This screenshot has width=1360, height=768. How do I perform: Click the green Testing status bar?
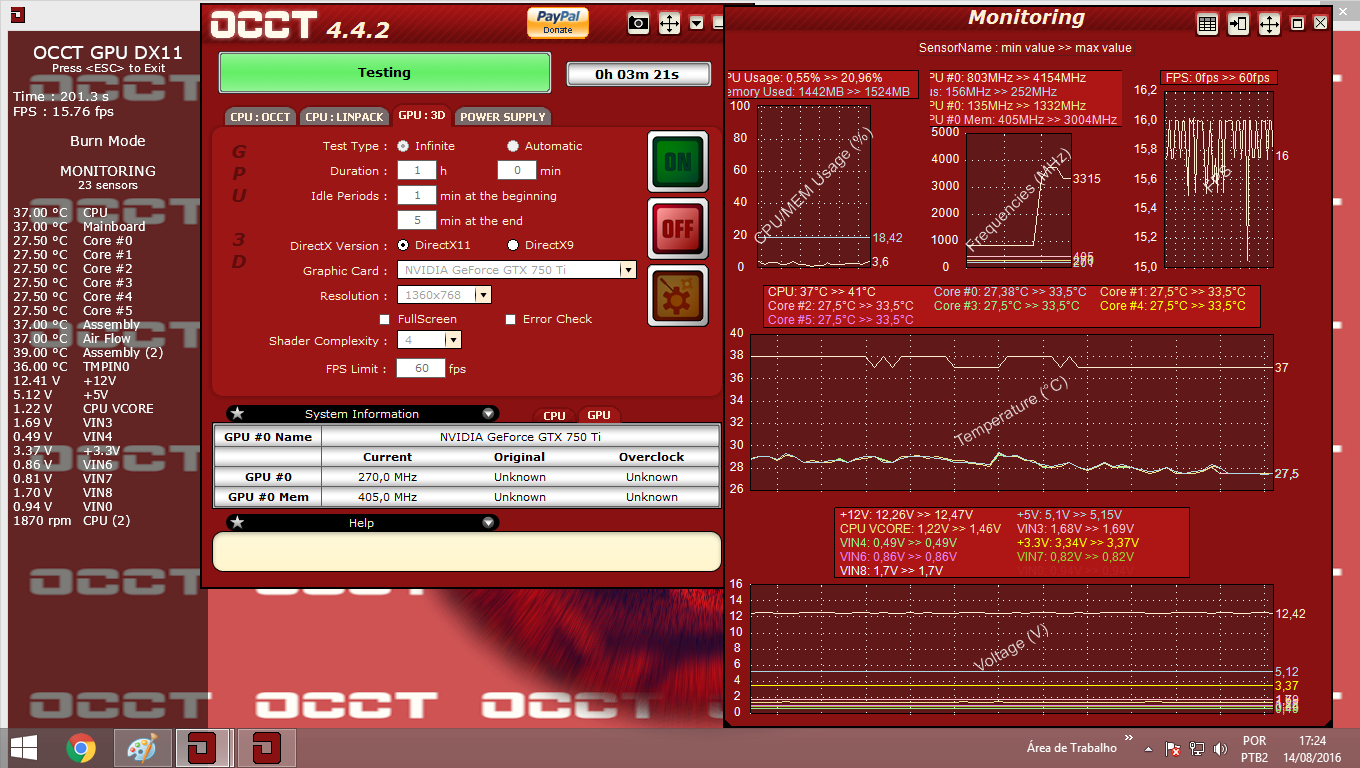click(x=385, y=73)
